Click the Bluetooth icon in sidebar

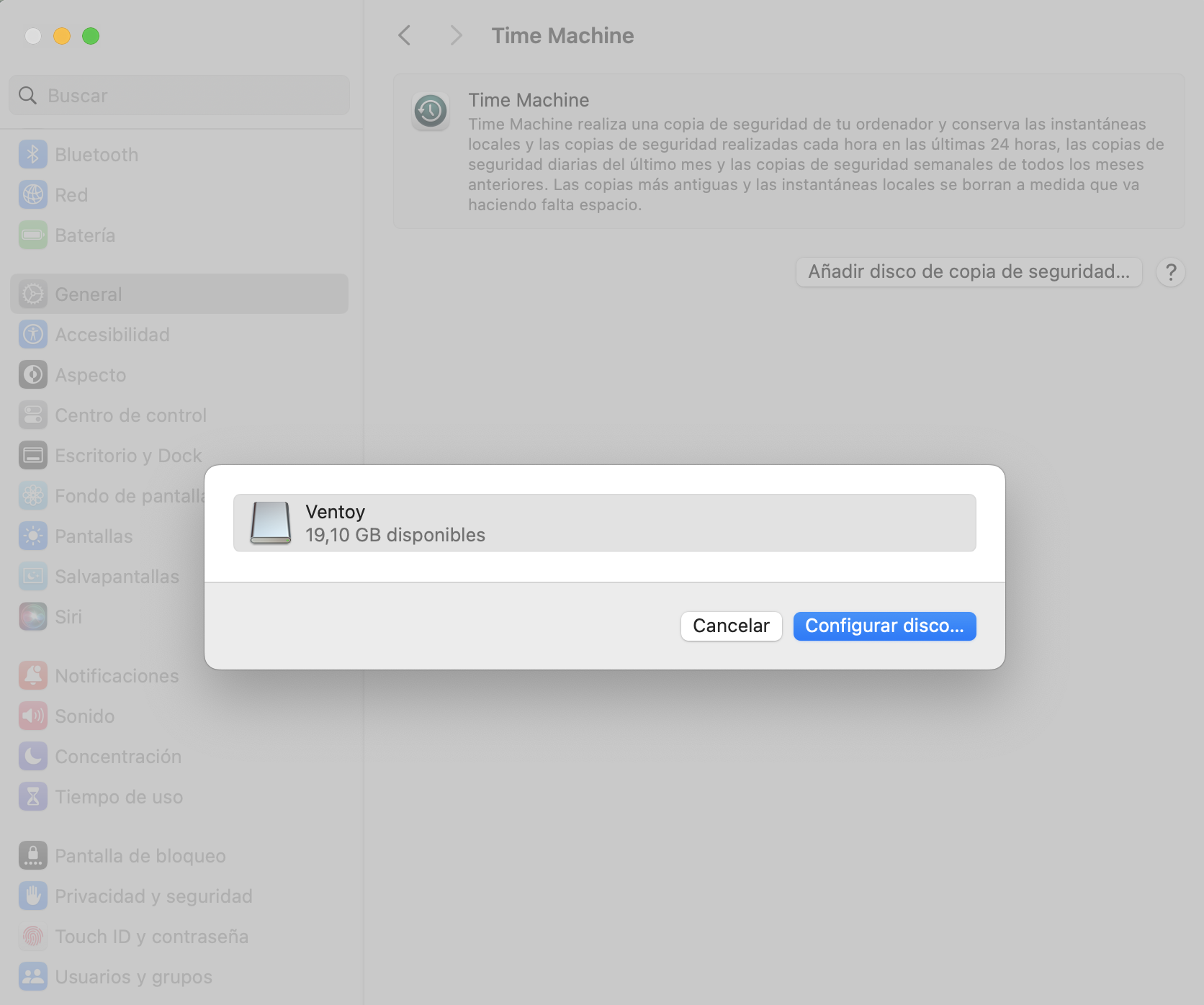point(33,155)
